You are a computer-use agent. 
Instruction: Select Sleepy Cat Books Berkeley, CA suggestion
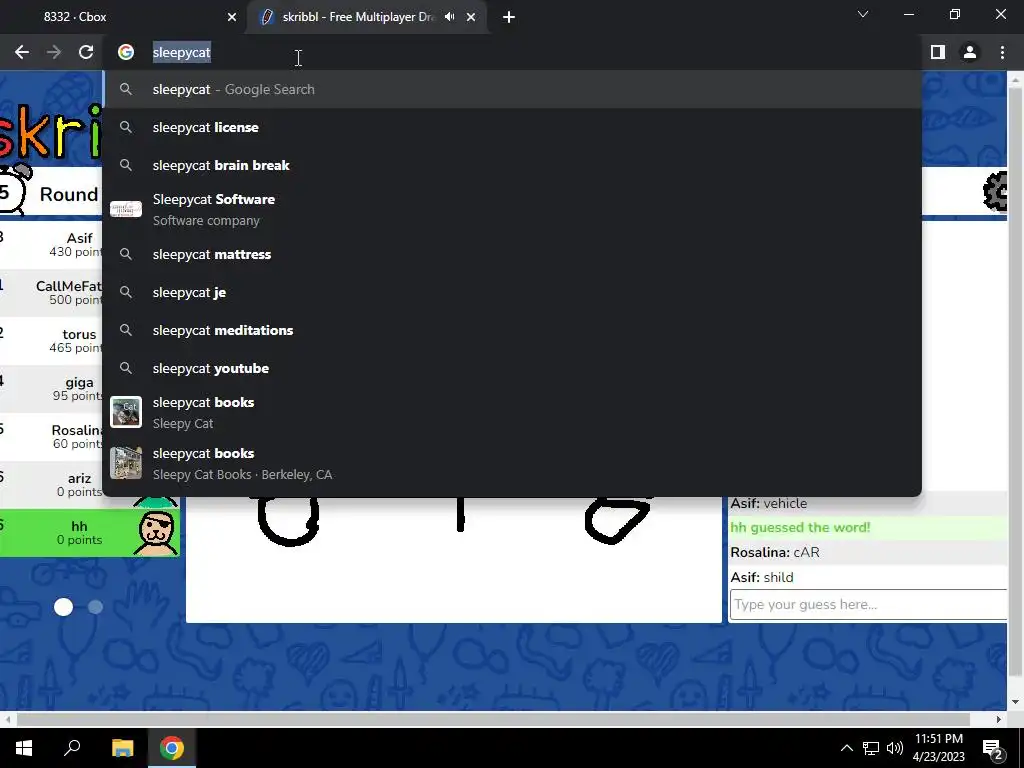tap(512, 463)
